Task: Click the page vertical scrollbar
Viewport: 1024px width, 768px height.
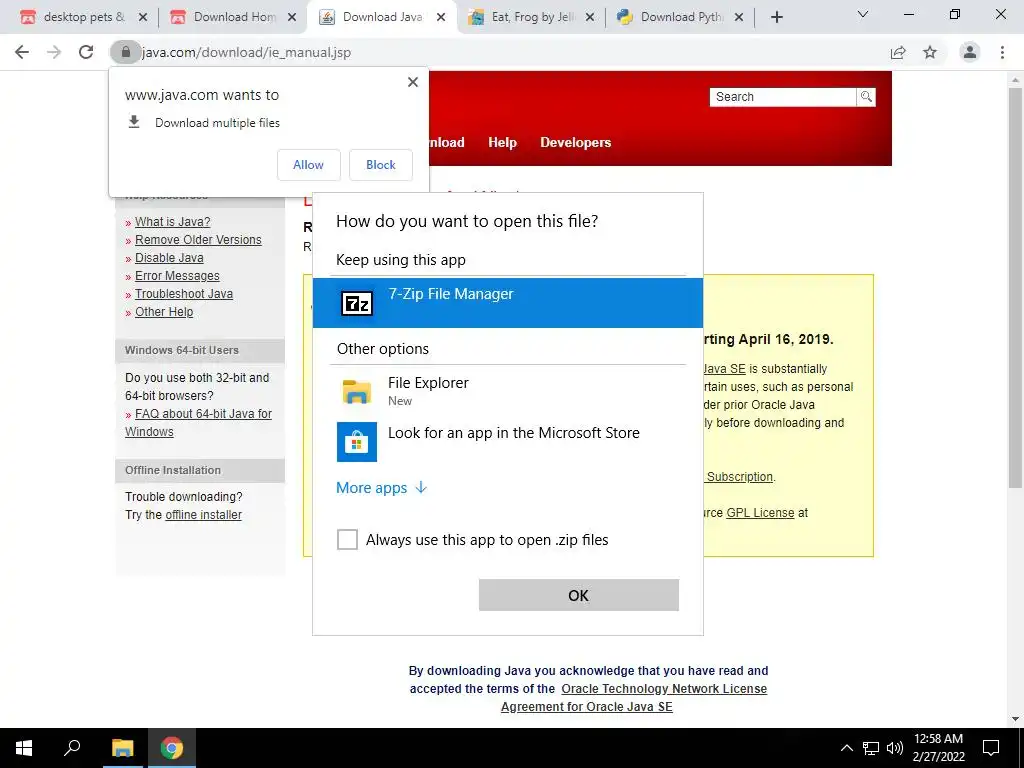Action: pos(1015,287)
